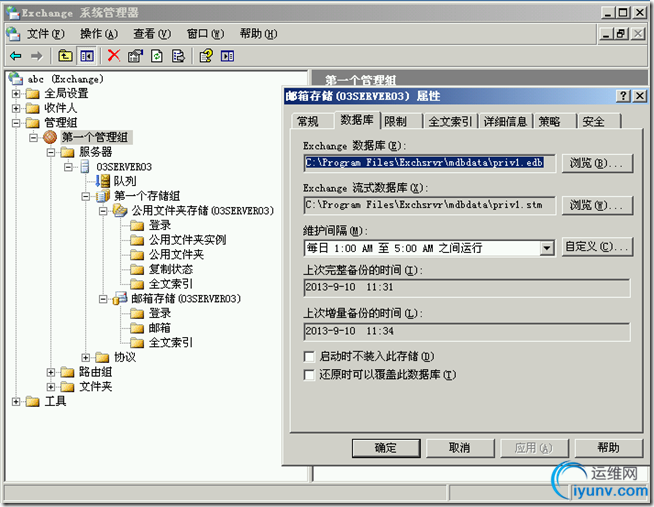Click the 确定 button

[386, 448]
